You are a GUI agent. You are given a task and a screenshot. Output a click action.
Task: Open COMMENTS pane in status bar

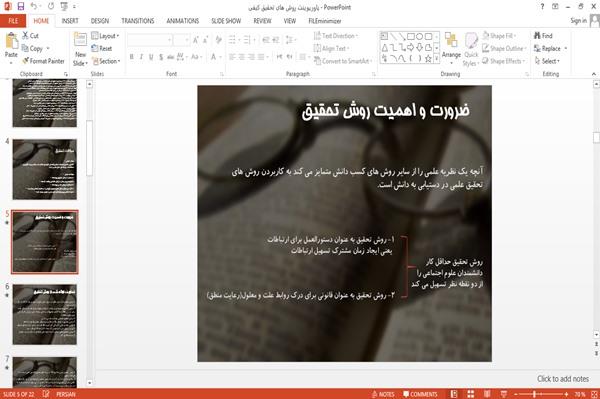click(420, 394)
